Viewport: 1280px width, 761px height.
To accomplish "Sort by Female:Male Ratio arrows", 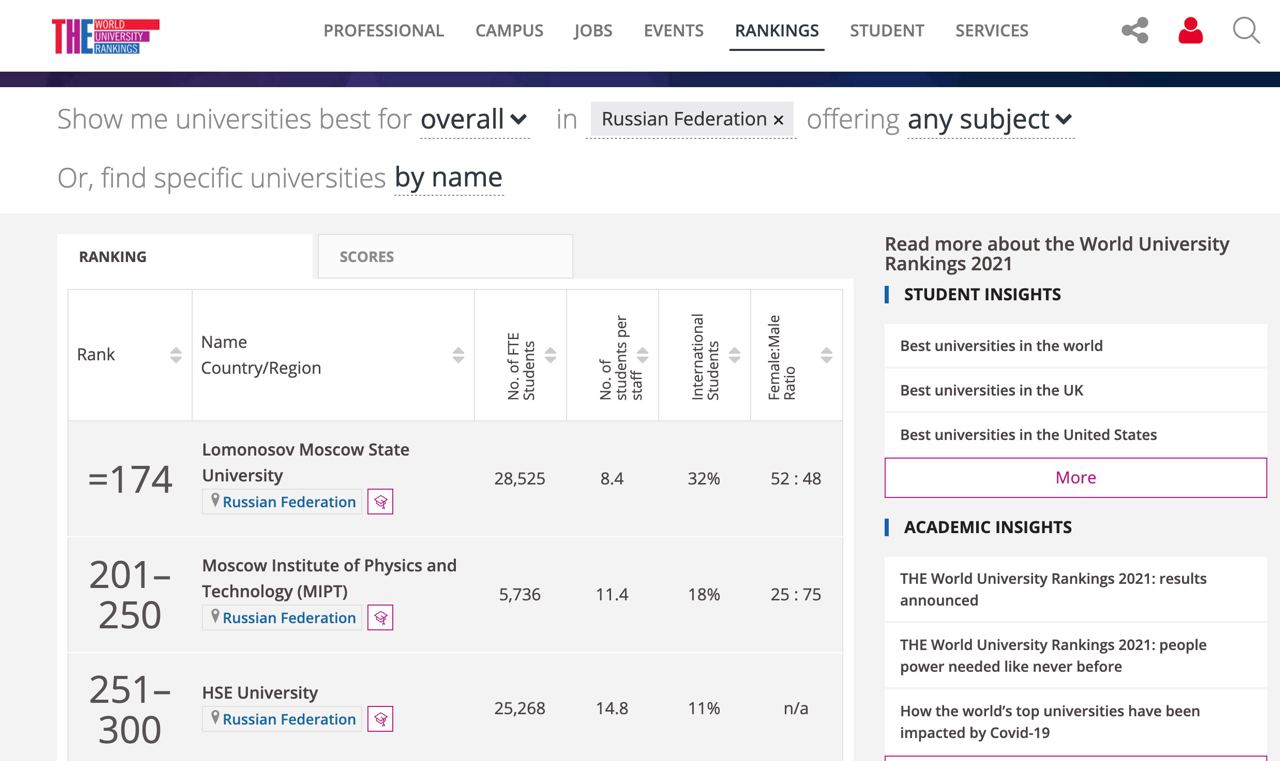I will click(826, 355).
